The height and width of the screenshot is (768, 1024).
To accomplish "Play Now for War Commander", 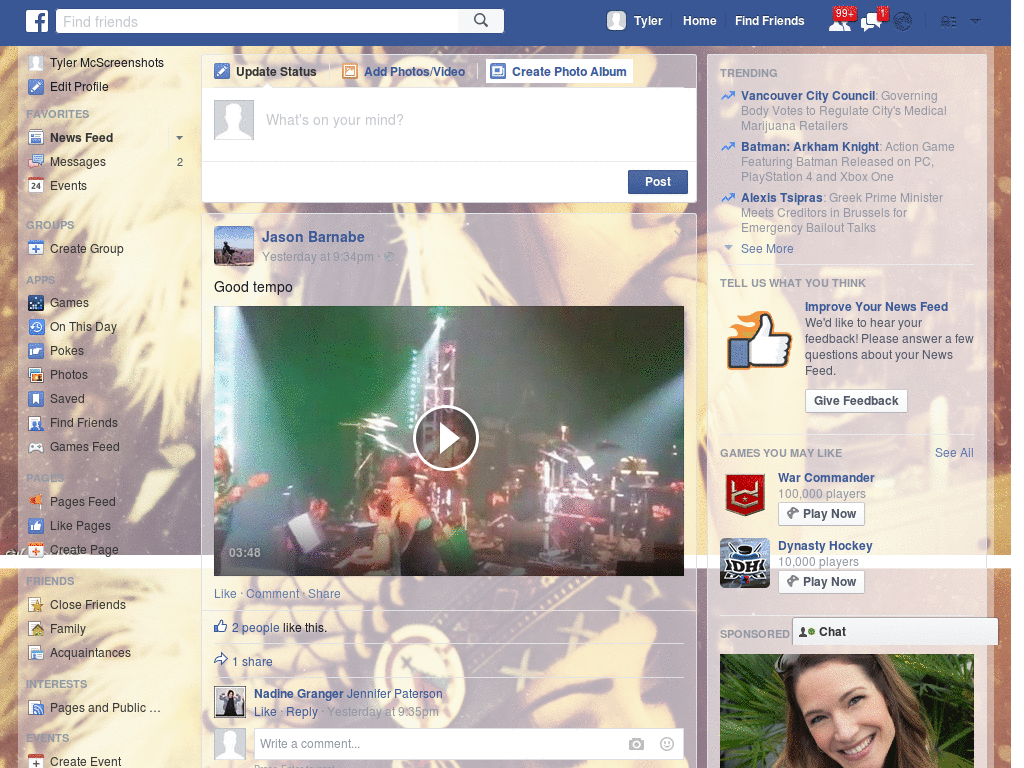I will tap(822, 514).
